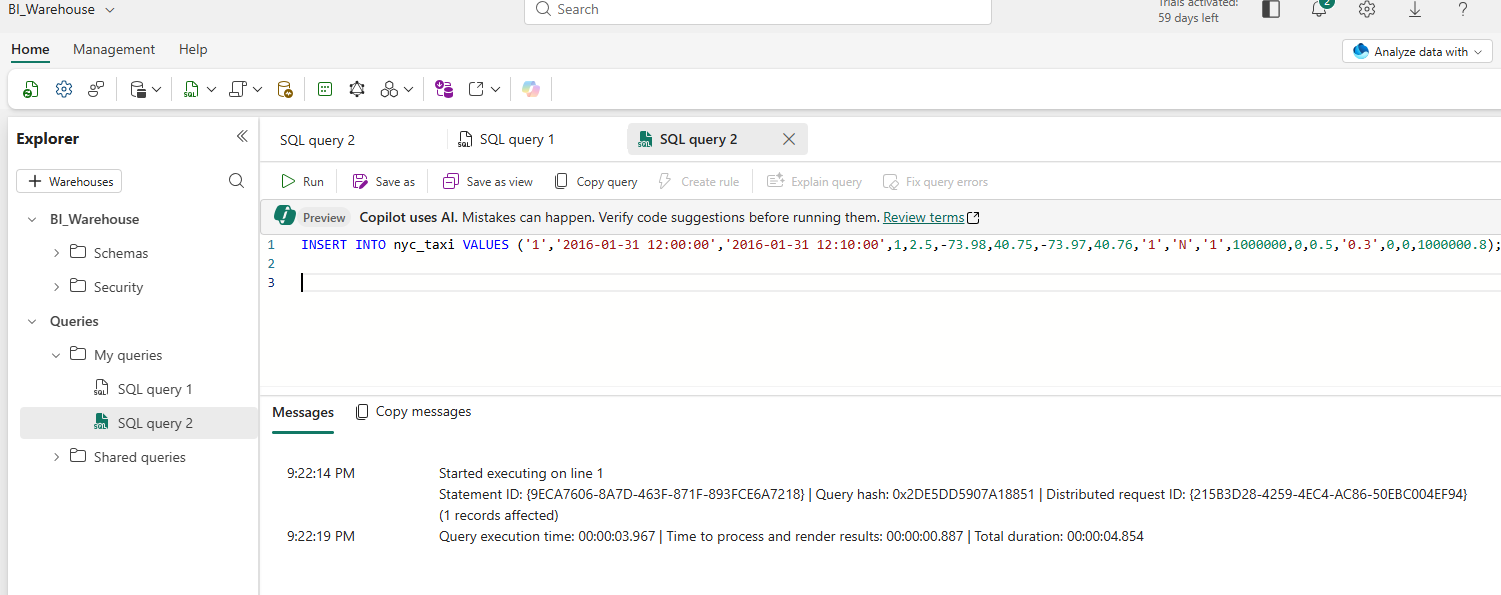Close the active SQL query 2 tab
The image size is (1501, 595).
coord(789,139)
